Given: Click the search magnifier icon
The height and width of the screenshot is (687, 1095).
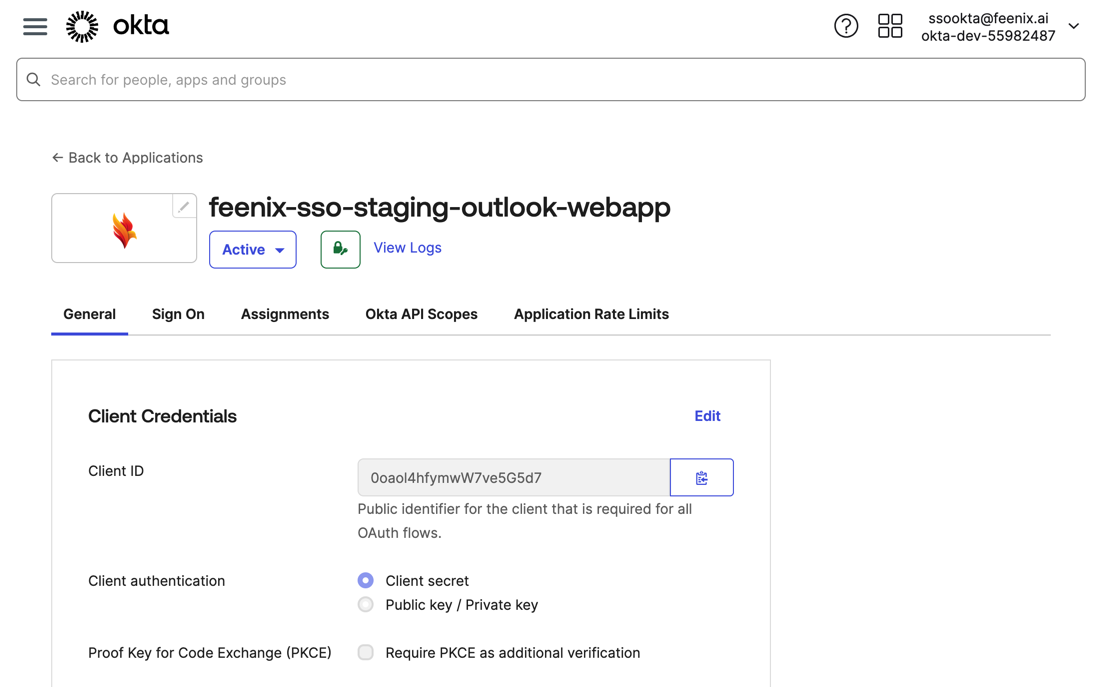Looking at the screenshot, I should (34, 80).
